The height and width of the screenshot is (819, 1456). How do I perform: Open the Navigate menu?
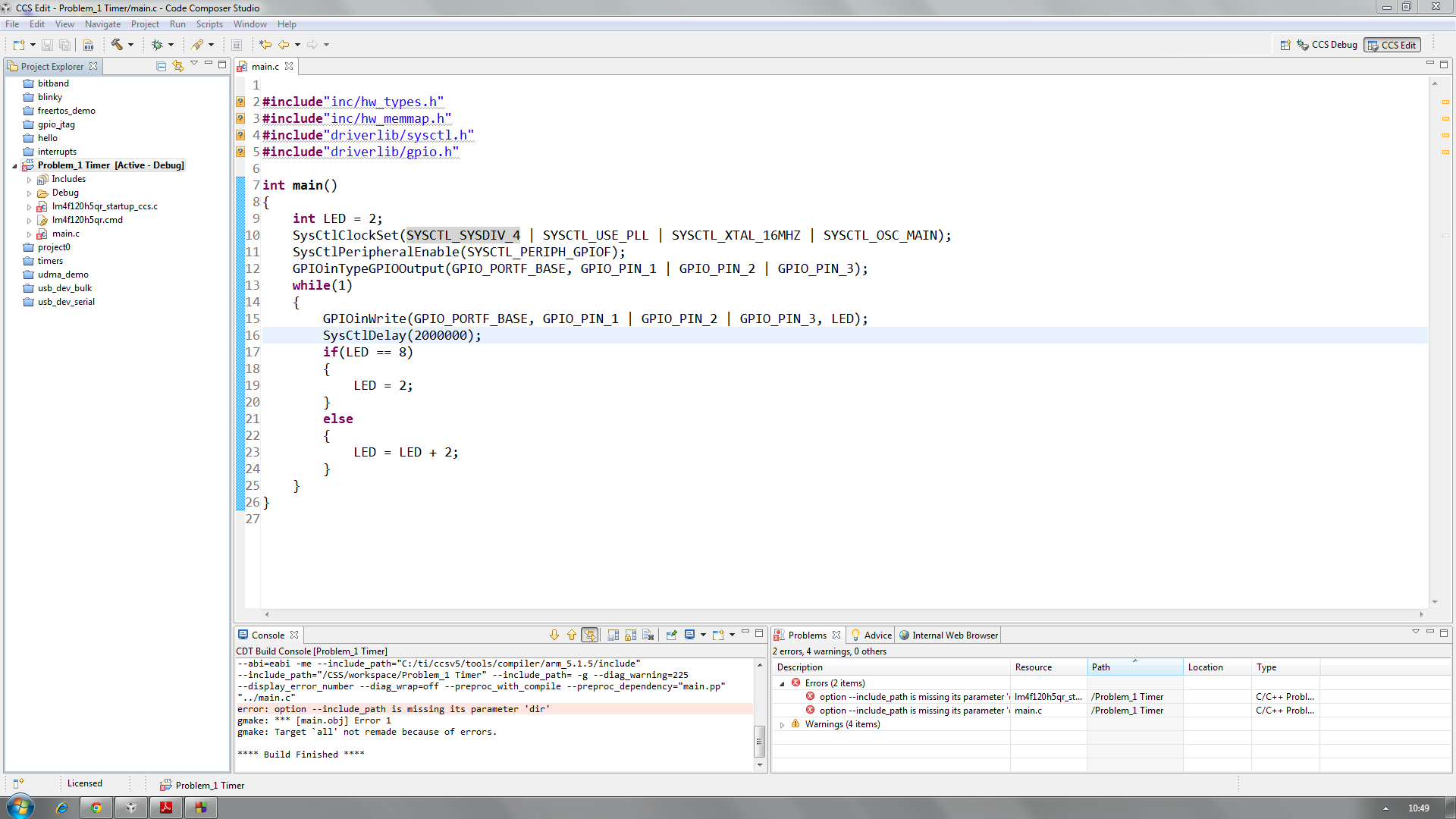point(102,24)
